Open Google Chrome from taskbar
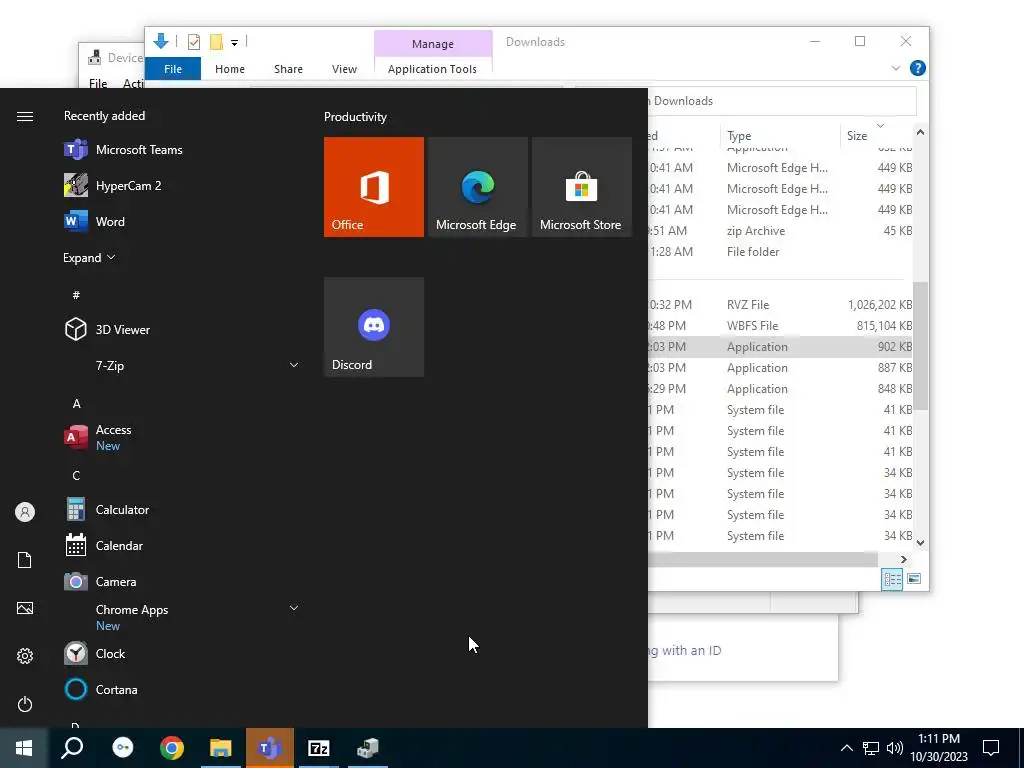Image resolution: width=1024 pixels, height=768 pixels. pyautogui.click(x=172, y=748)
